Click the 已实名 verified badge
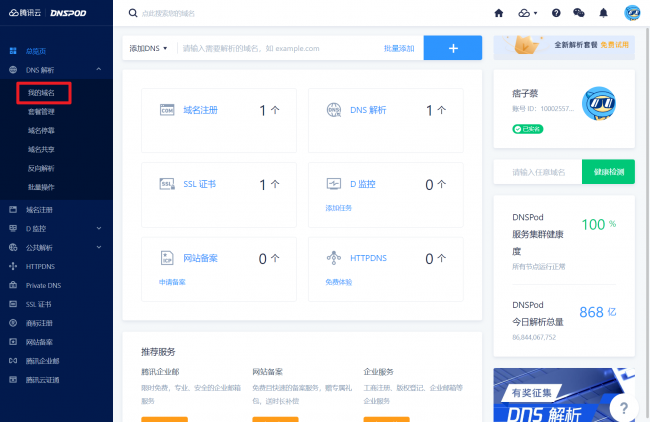650x422 pixels. pyautogui.click(x=527, y=129)
